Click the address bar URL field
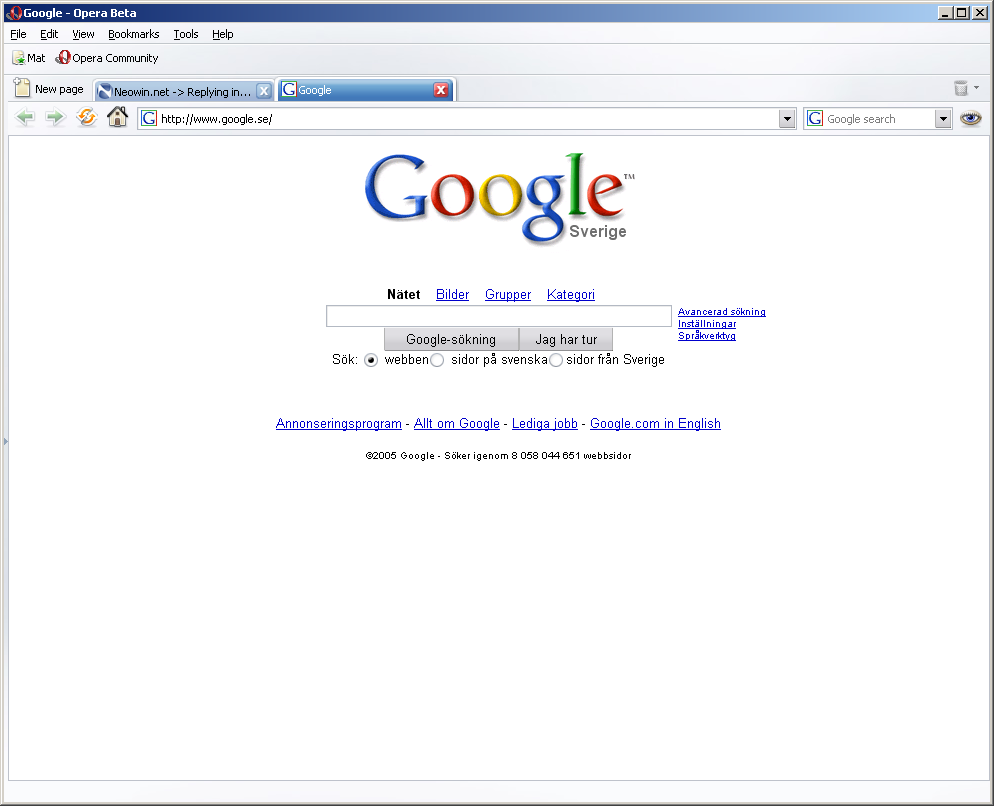The image size is (994, 806). [x=467, y=119]
